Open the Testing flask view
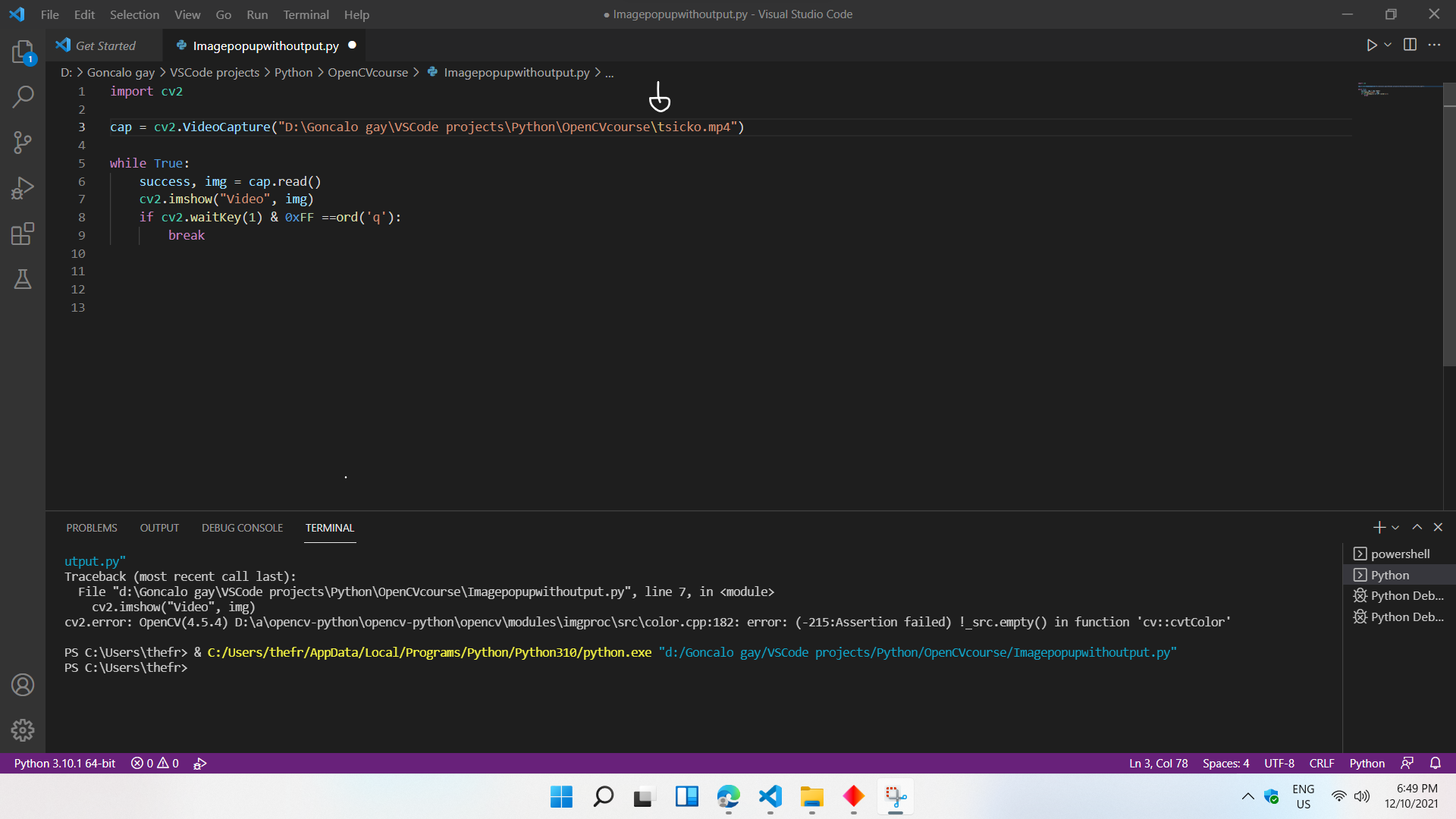 click(23, 279)
